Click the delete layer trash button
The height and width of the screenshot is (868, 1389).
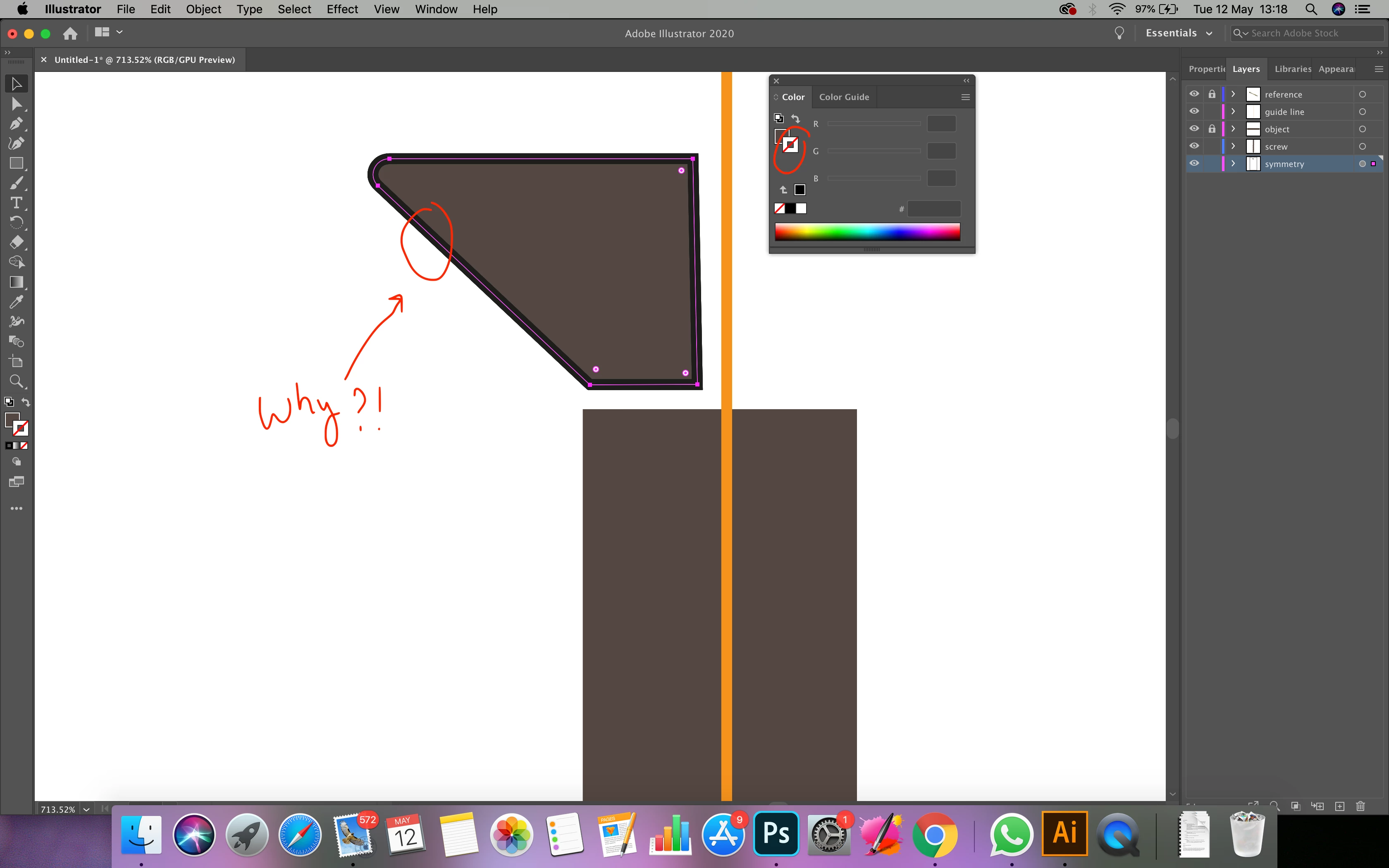1360,806
